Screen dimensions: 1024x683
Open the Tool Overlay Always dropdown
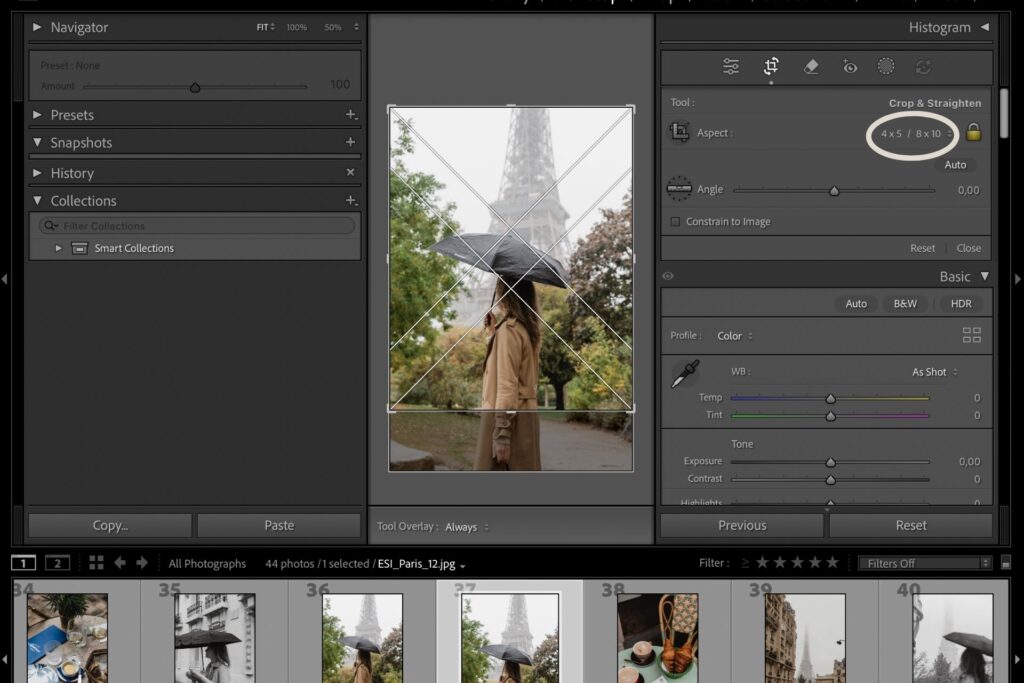467,527
